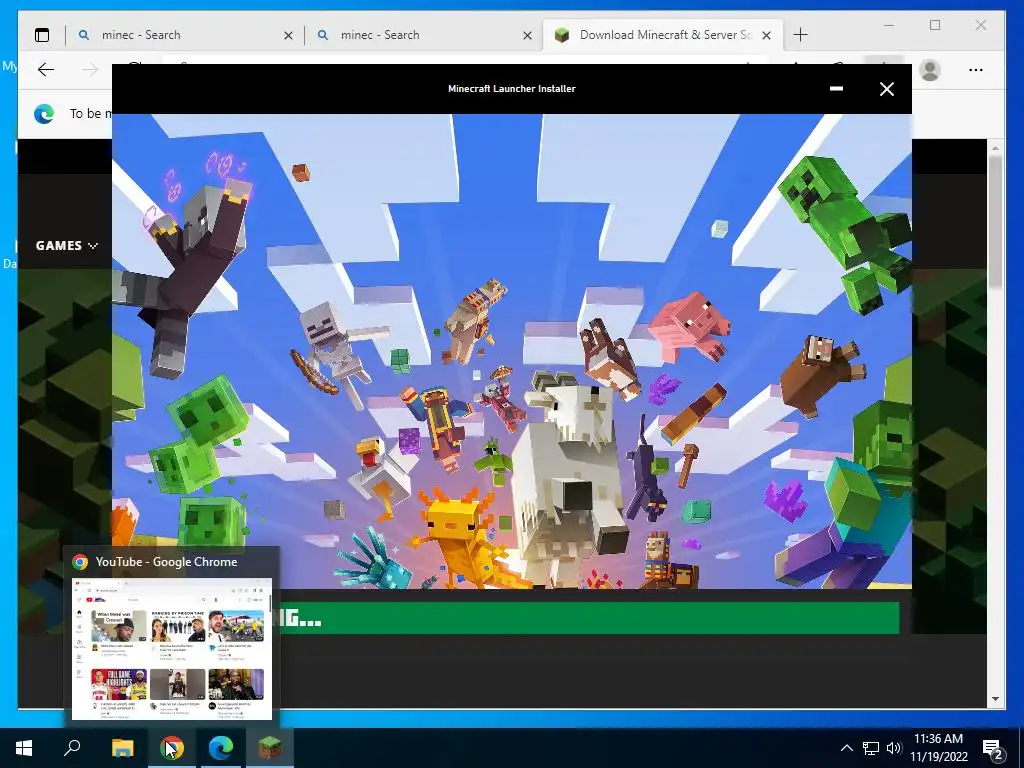This screenshot has width=1024, height=768.
Task: Click Minecraft installer taskbar icon
Action: pos(270,748)
